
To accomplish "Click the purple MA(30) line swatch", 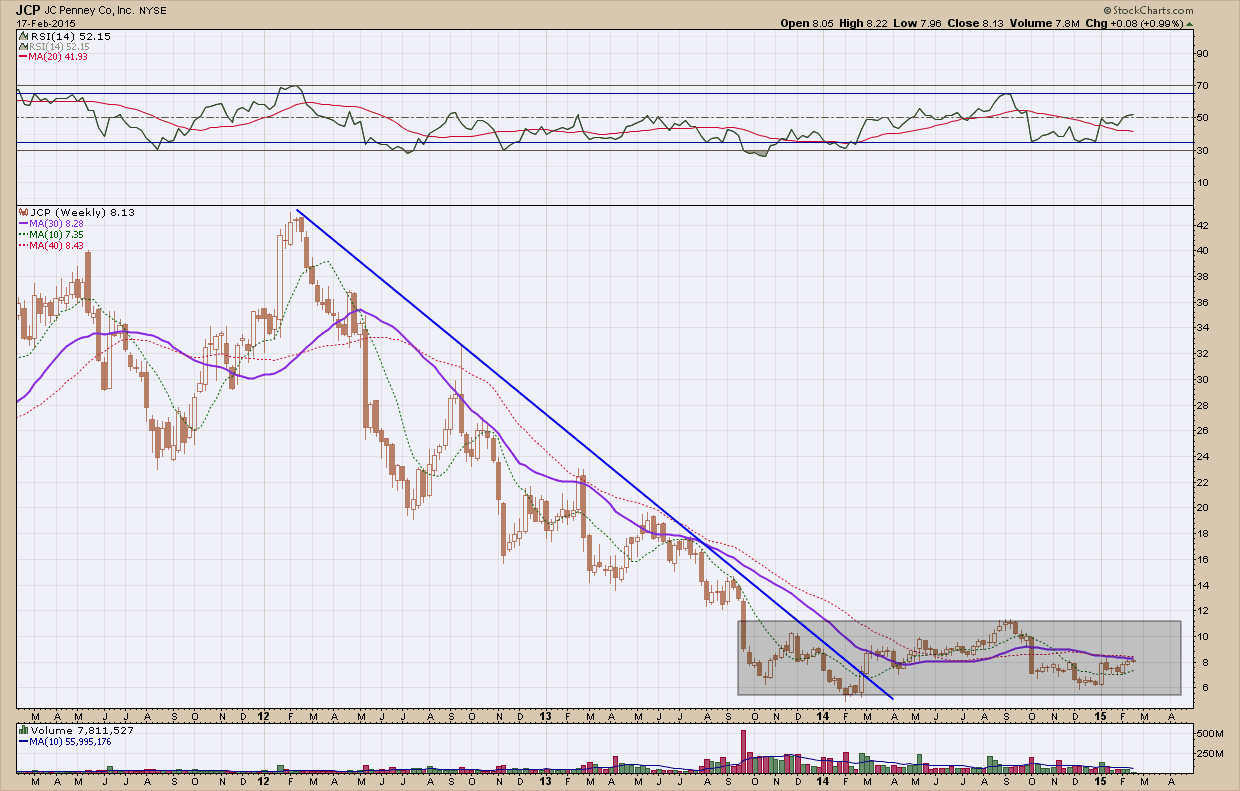I will (21, 223).
